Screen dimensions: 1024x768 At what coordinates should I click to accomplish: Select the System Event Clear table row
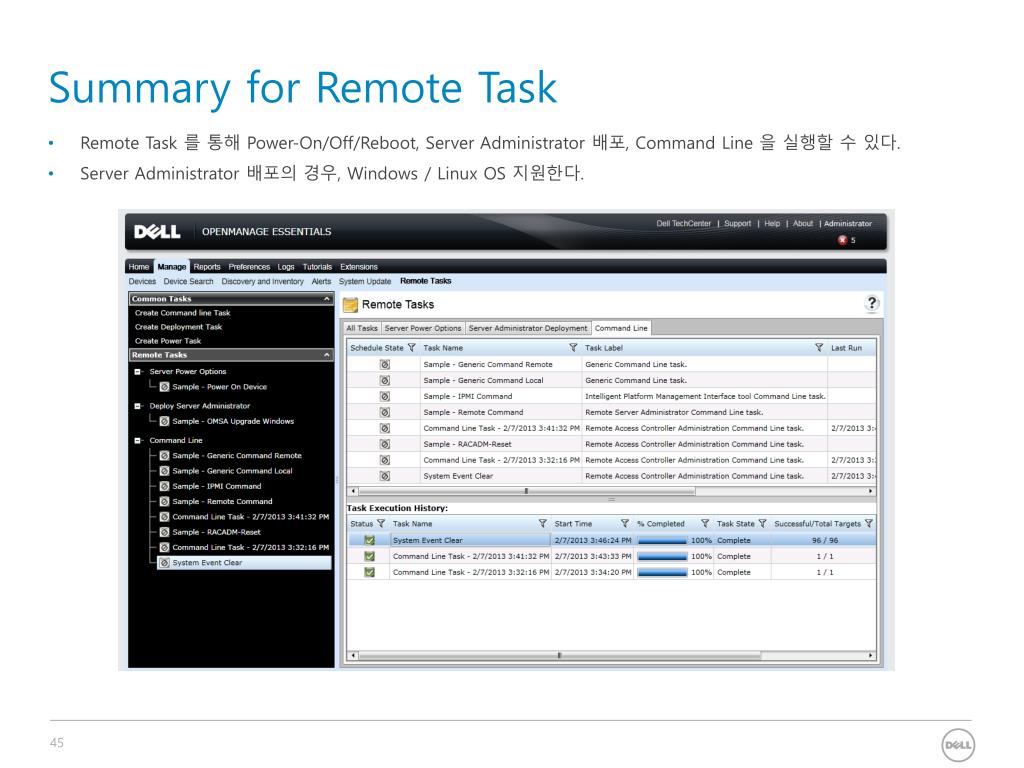pos(611,476)
